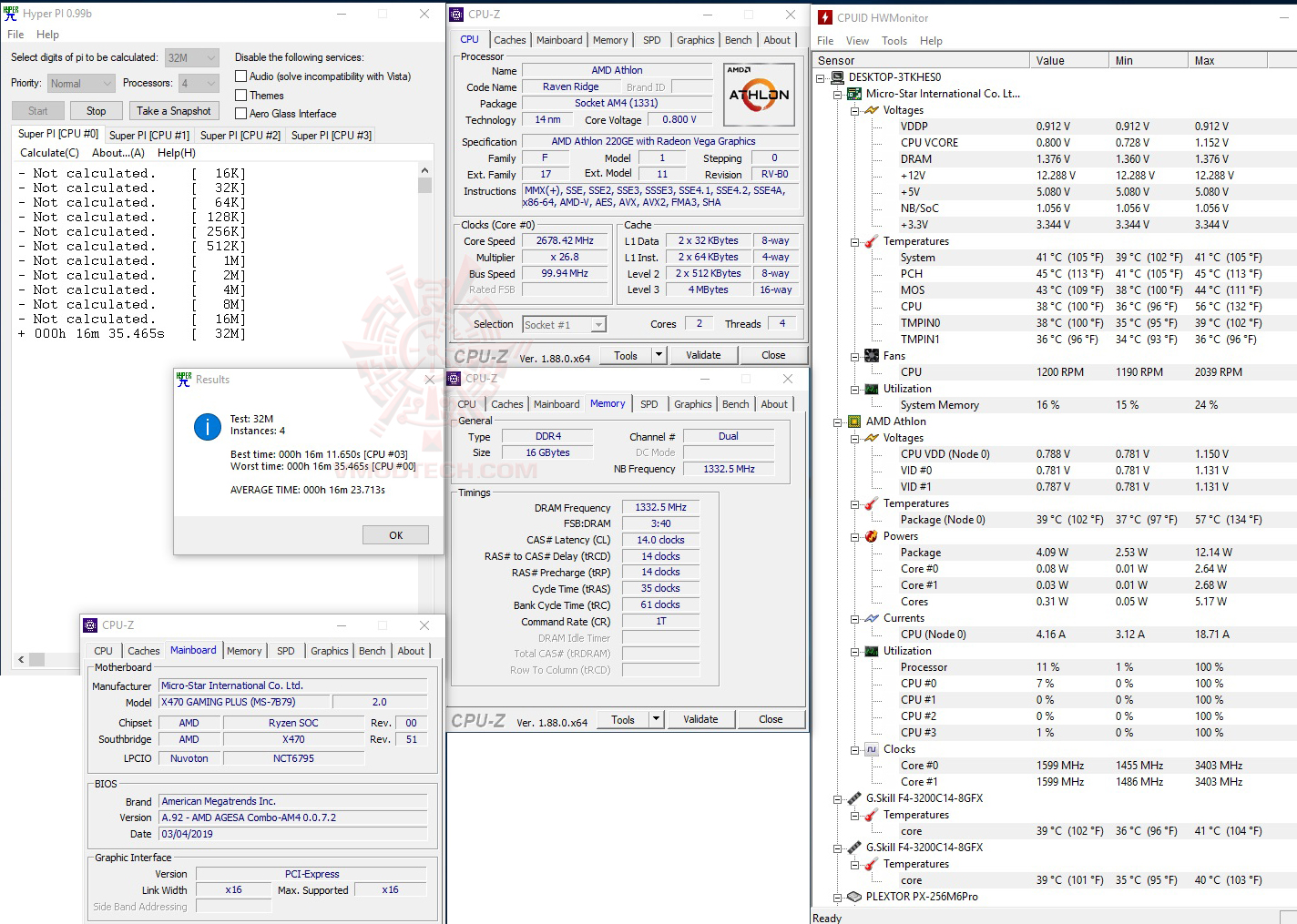The width and height of the screenshot is (1297, 924).
Task: Click the AMD Athlon logo in CPU-Z
Action: click(x=759, y=96)
